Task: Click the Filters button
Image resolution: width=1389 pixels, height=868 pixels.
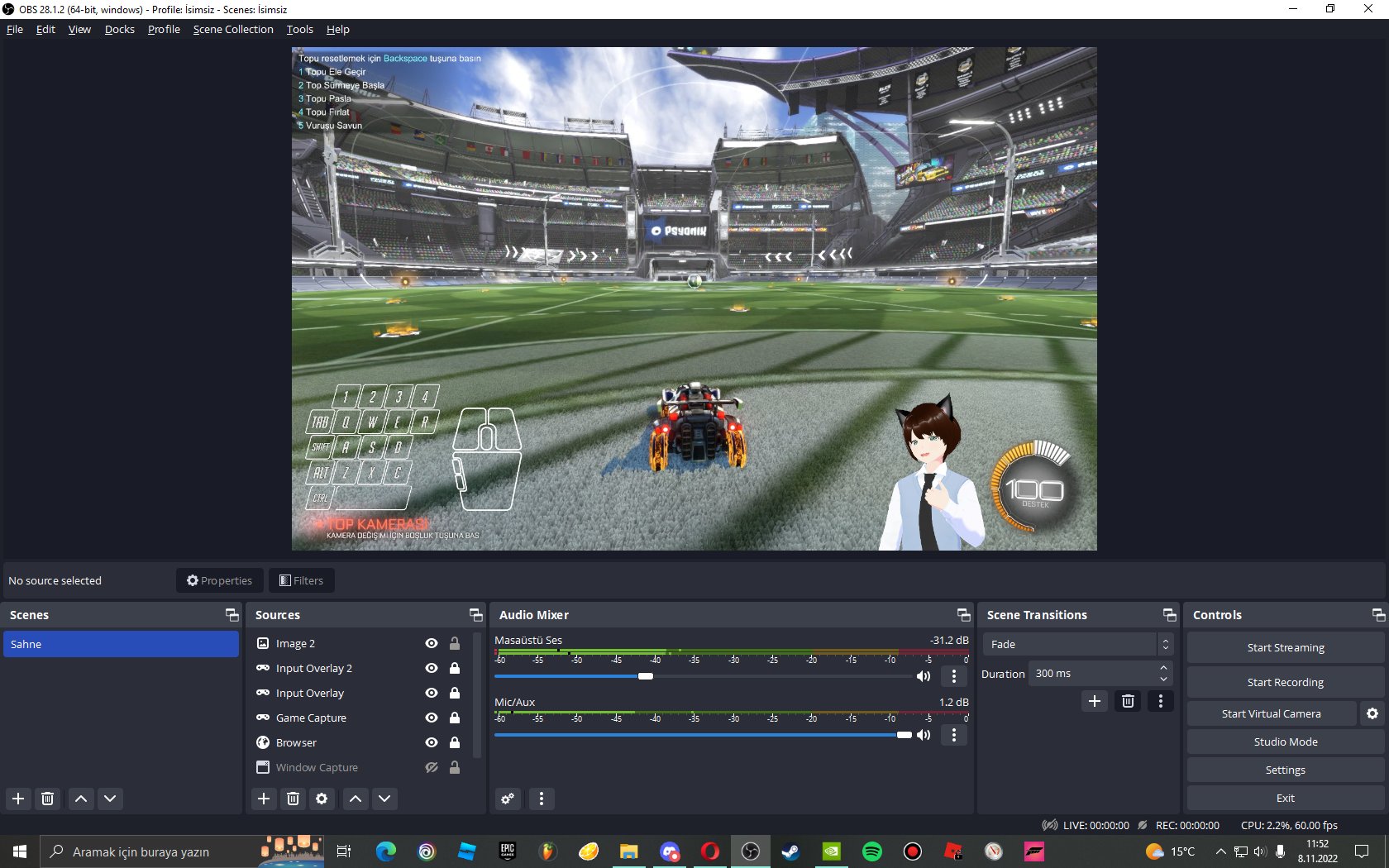Action: (301, 580)
